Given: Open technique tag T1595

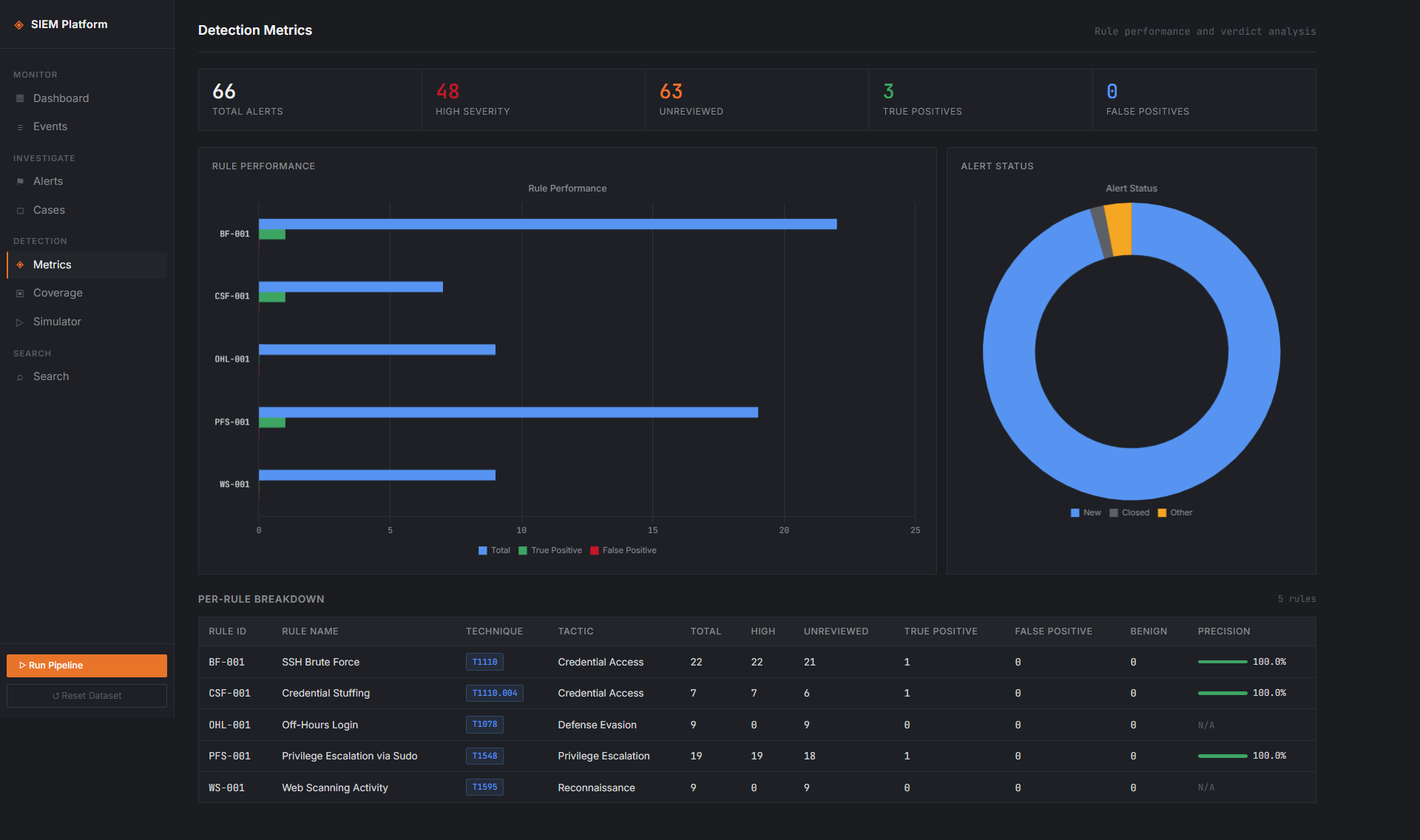Looking at the screenshot, I should tap(484, 787).
